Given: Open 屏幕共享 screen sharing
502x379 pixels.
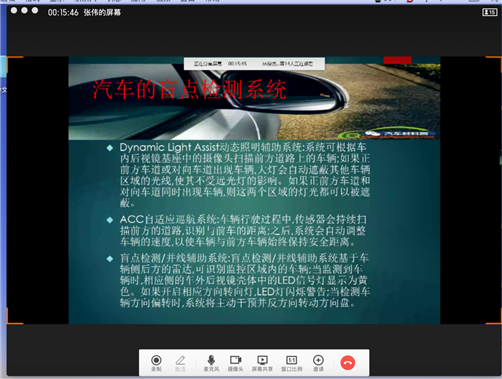Looking at the screenshot, I should coord(262,363).
